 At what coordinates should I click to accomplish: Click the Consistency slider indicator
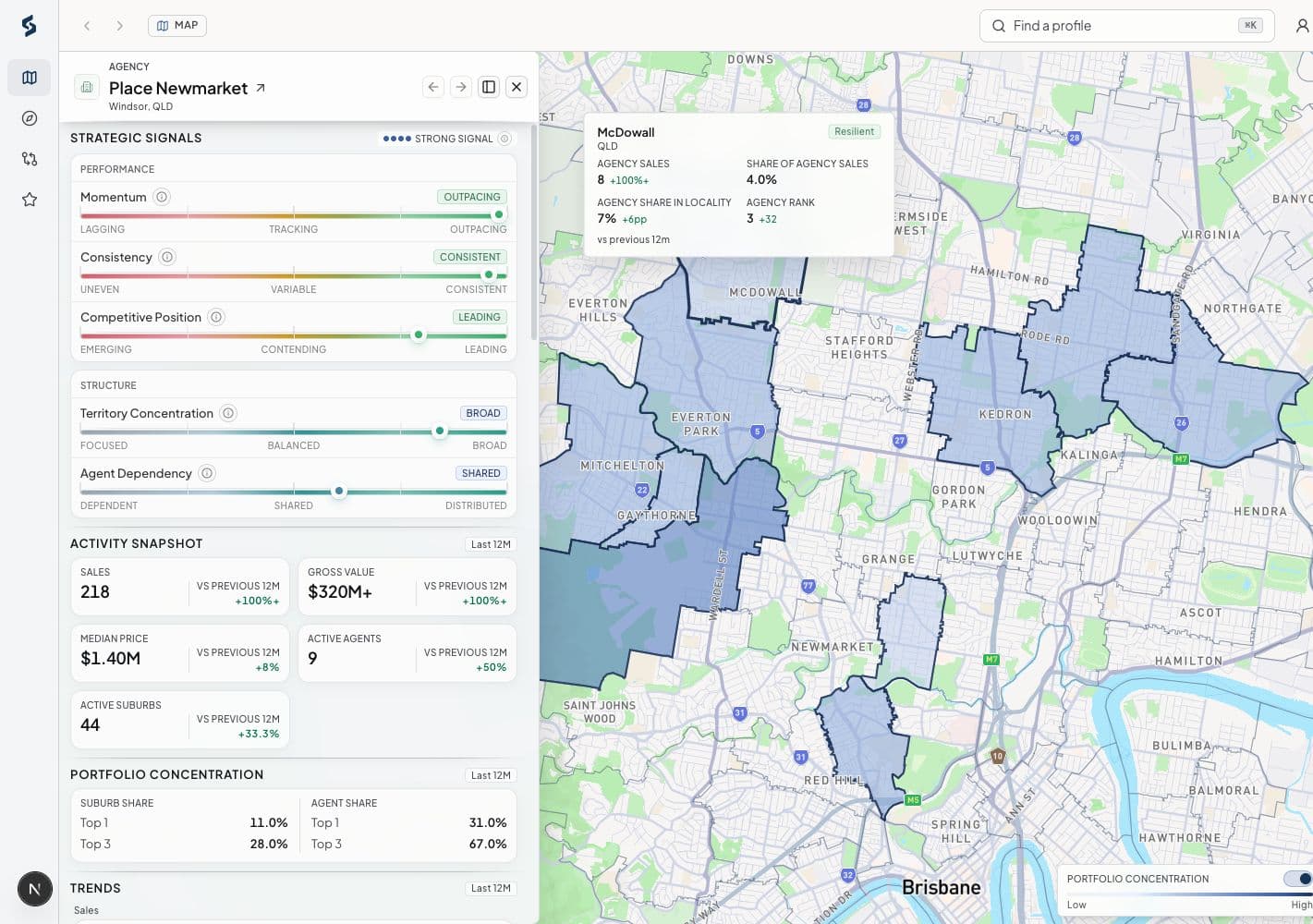[x=489, y=274]
